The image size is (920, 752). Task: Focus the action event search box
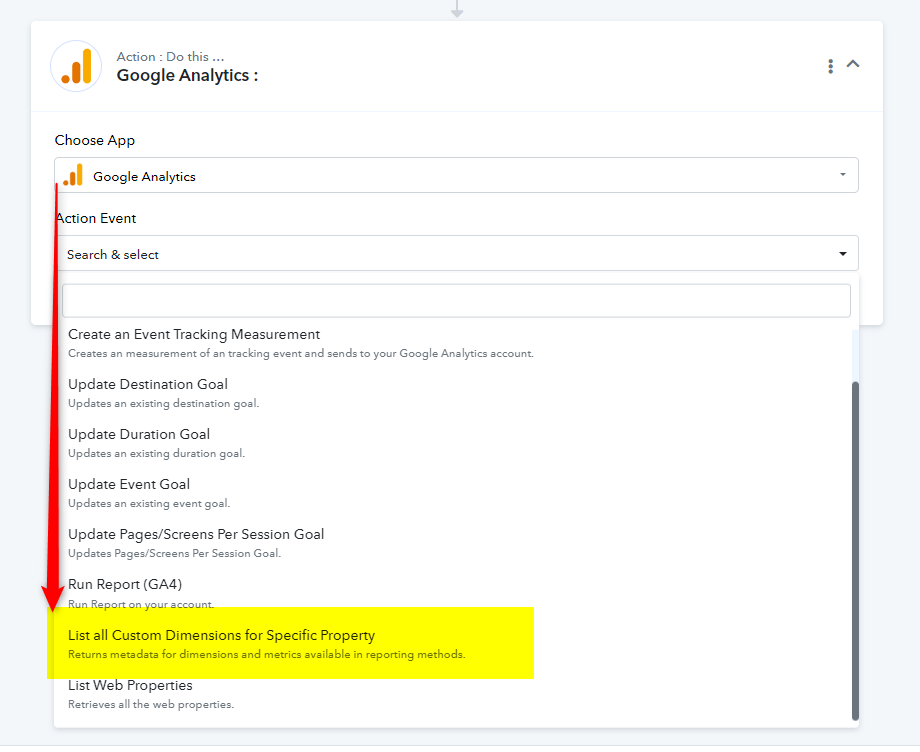click(x=456, y=300)
